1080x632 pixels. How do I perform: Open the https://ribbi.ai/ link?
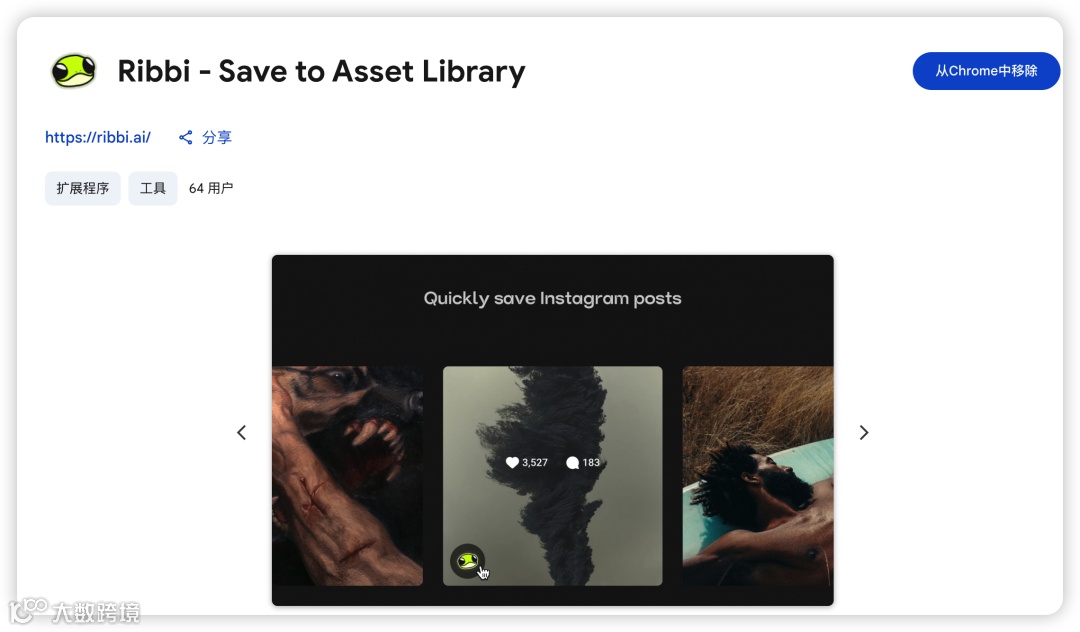click(x=98, y=138)
